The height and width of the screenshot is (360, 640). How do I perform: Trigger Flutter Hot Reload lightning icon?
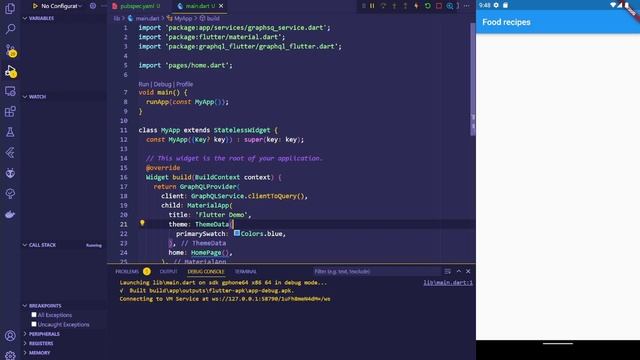(x=416, y=6)
